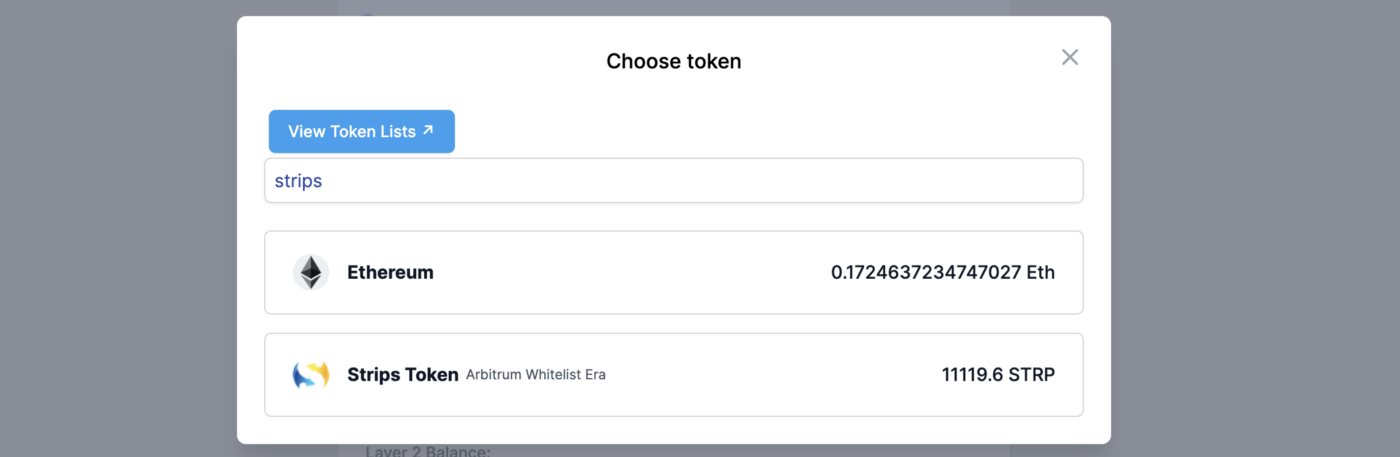This screenshot has height=457, width=1400.
Task: Click the Arbitrum Whitelist Era label
Action: tap(536, 375)
